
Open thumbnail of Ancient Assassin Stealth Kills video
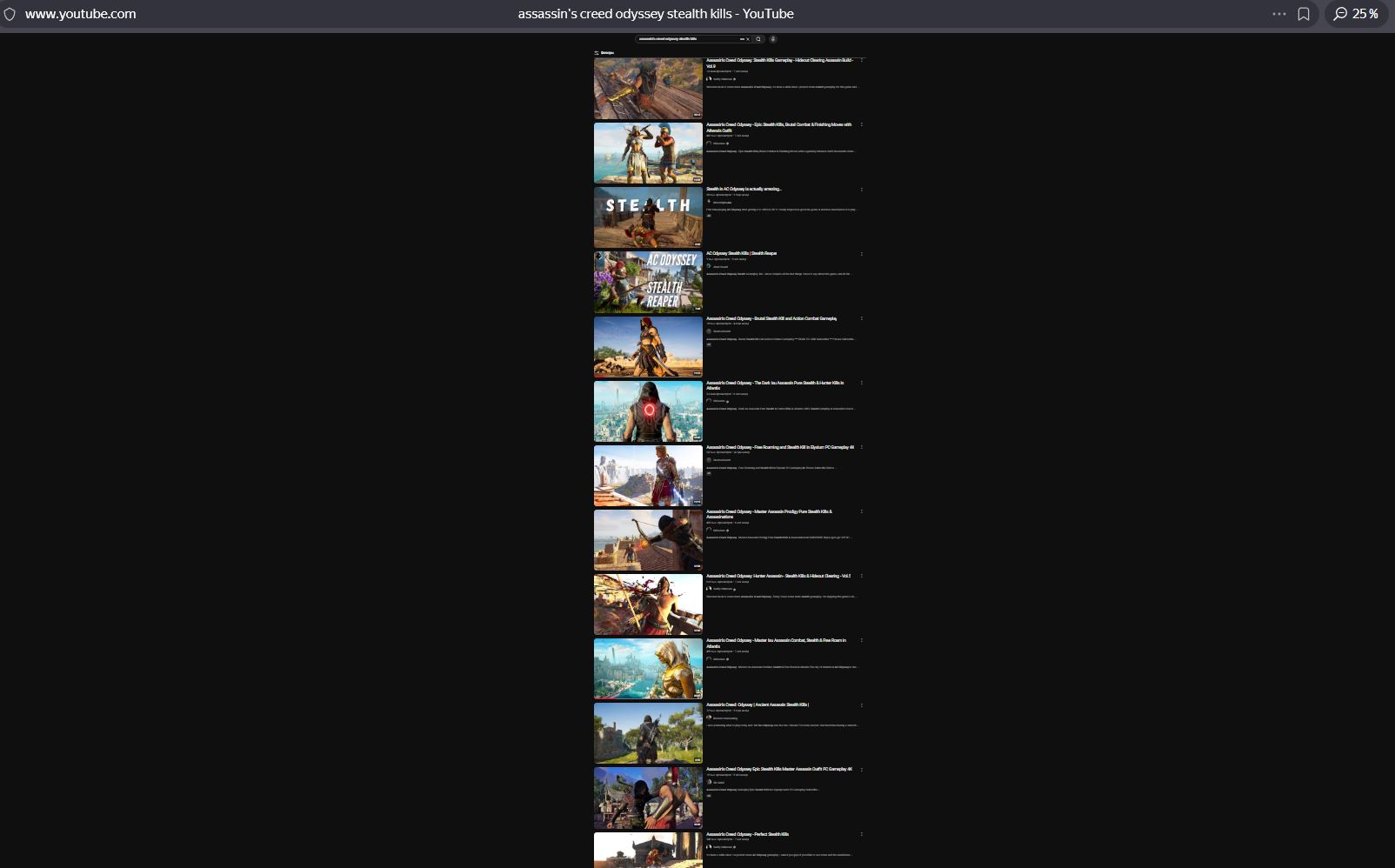click(x=648, y=733)
